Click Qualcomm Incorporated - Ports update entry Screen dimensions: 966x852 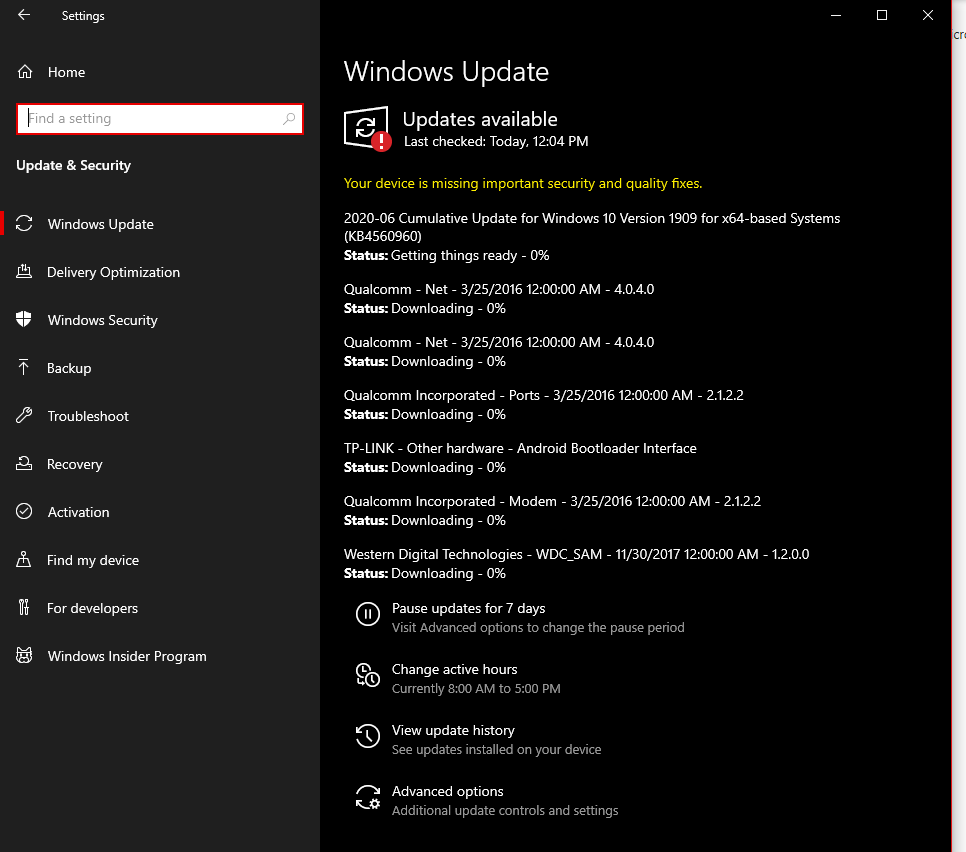pos(543,395)
